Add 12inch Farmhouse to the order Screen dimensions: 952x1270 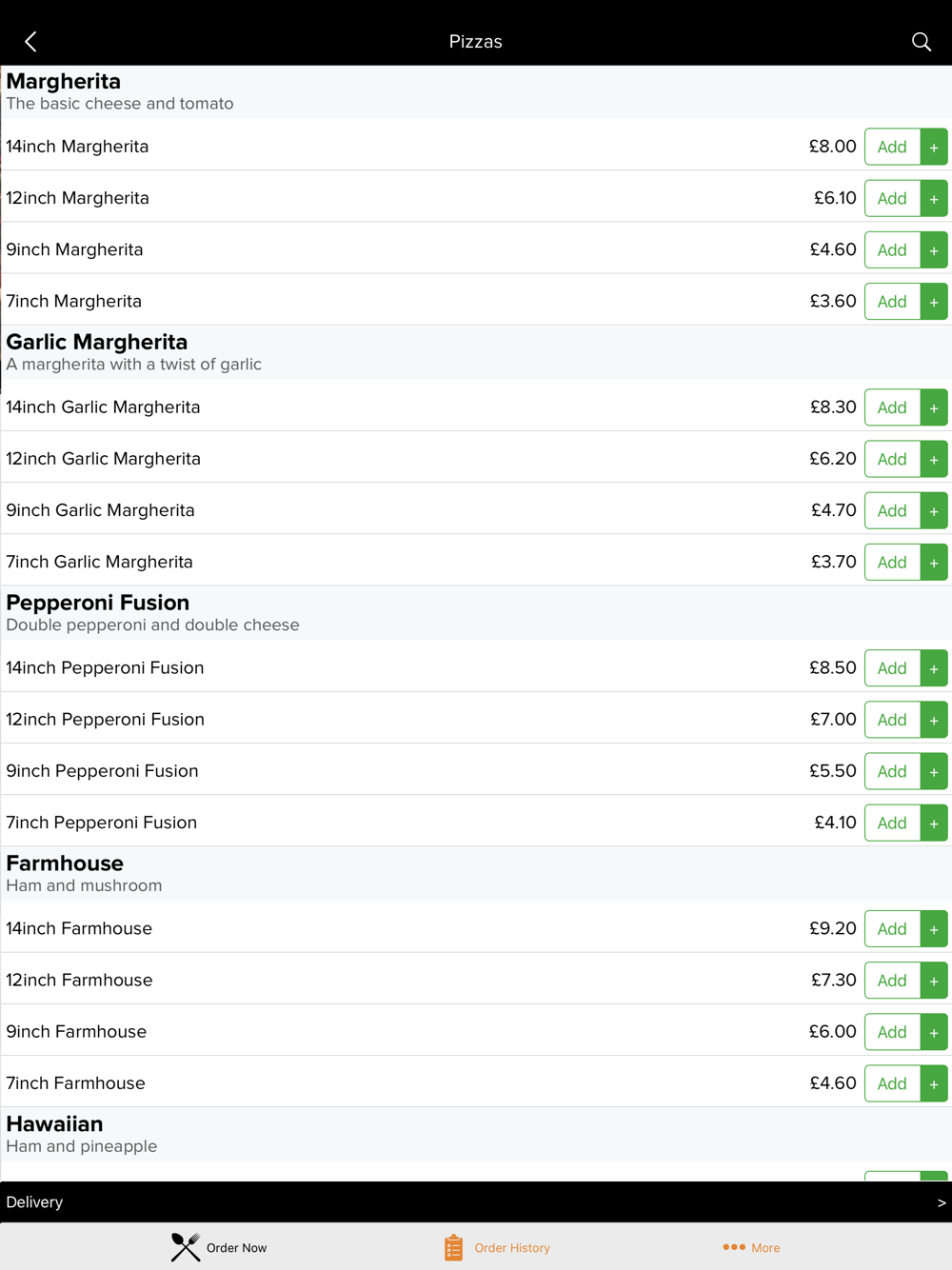[x=892, y=981]
